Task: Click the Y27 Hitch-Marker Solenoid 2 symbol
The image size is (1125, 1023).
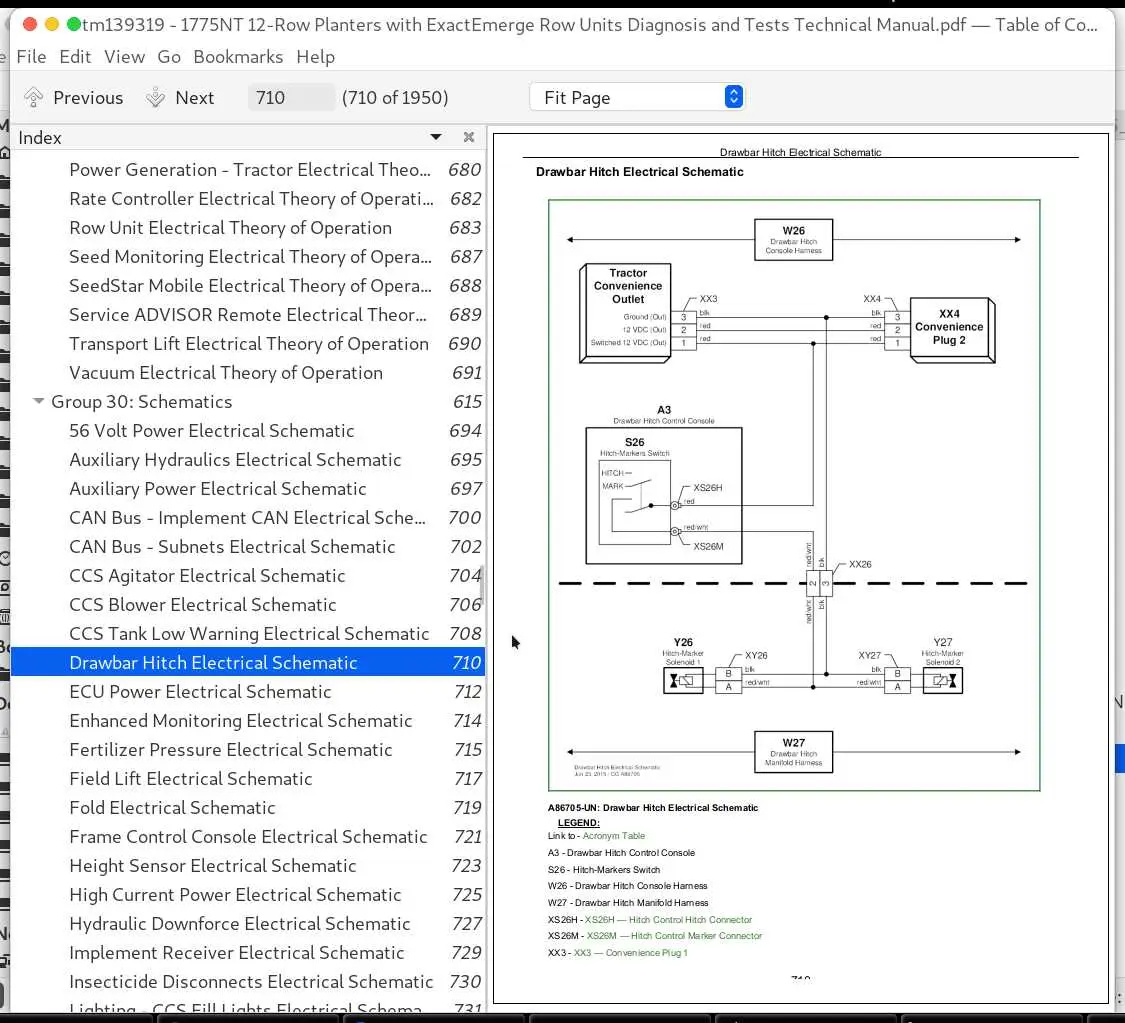Action: [943, 681]
